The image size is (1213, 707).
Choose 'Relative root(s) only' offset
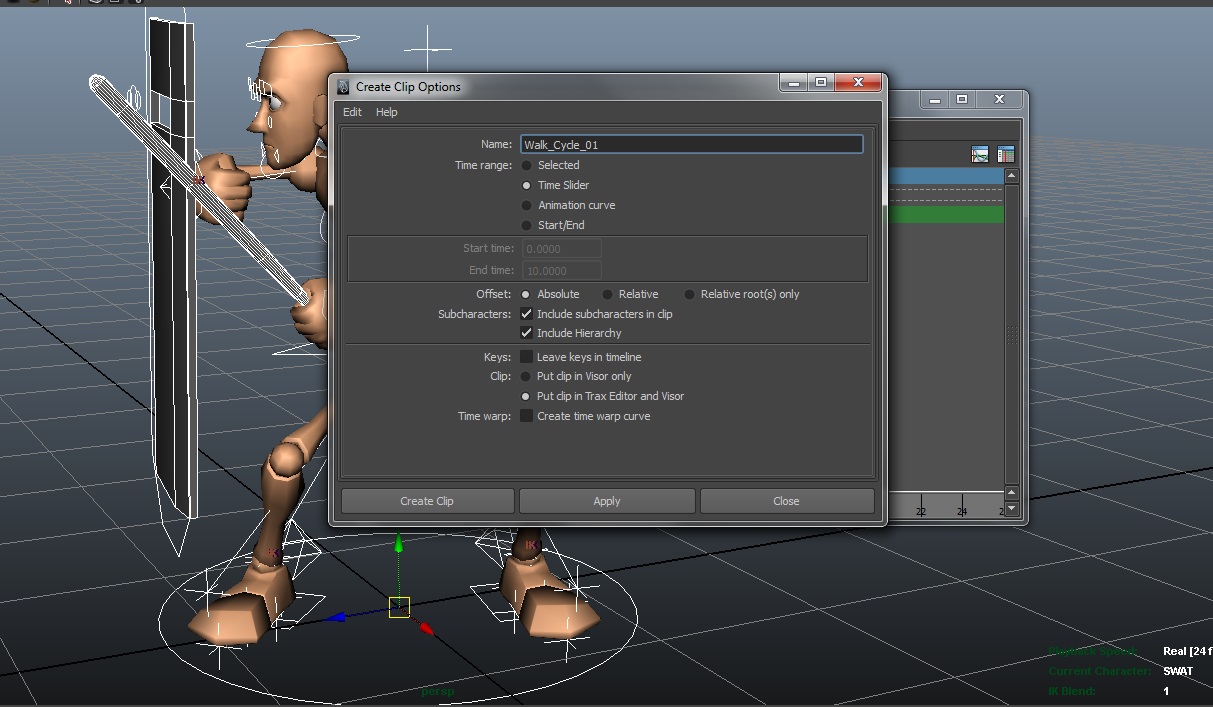pyautogui.click(x=689, y=294)
